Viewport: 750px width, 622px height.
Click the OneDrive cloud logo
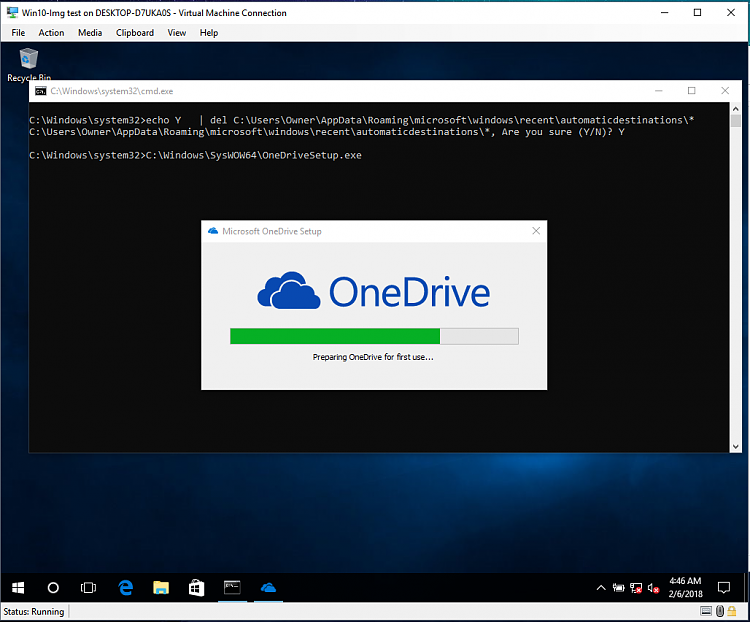coord(288,291)
